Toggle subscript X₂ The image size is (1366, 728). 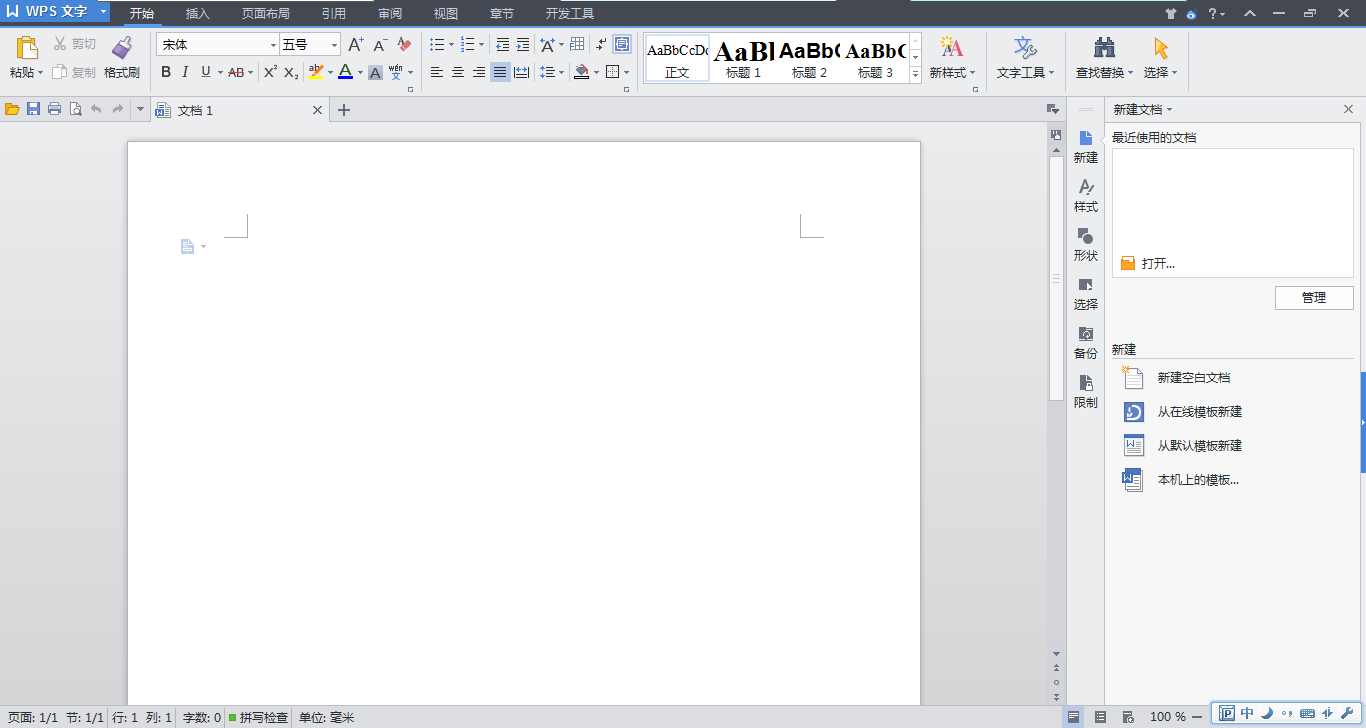point(291,72)
